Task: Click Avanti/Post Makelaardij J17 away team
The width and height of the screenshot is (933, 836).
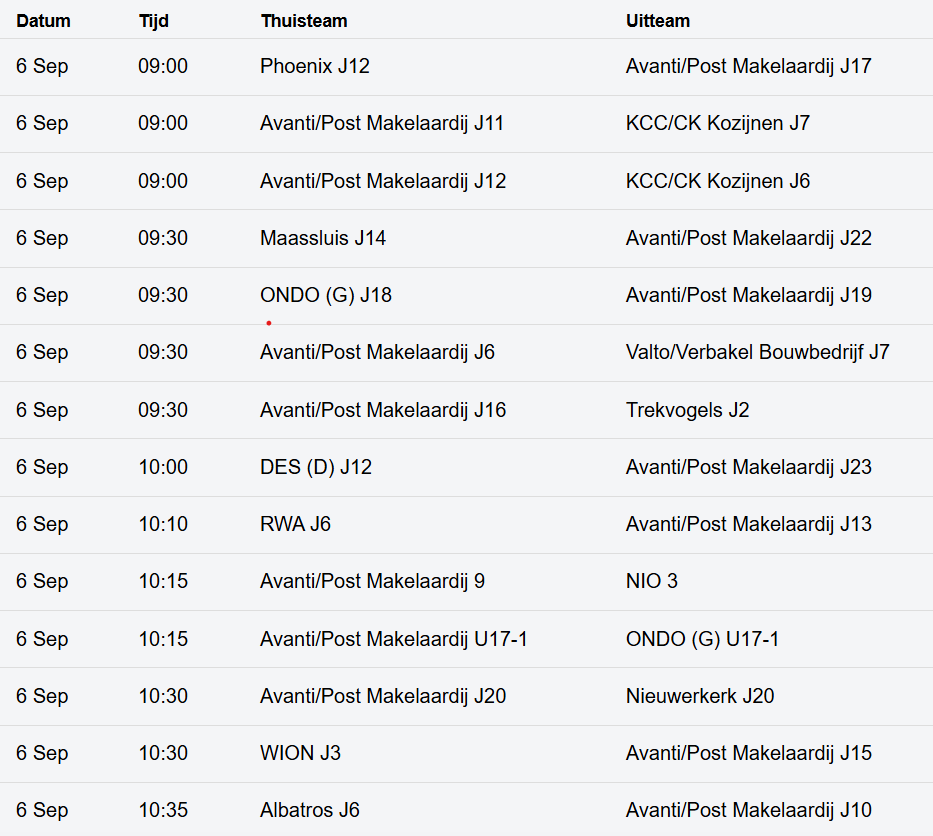Action: point(748,66)
